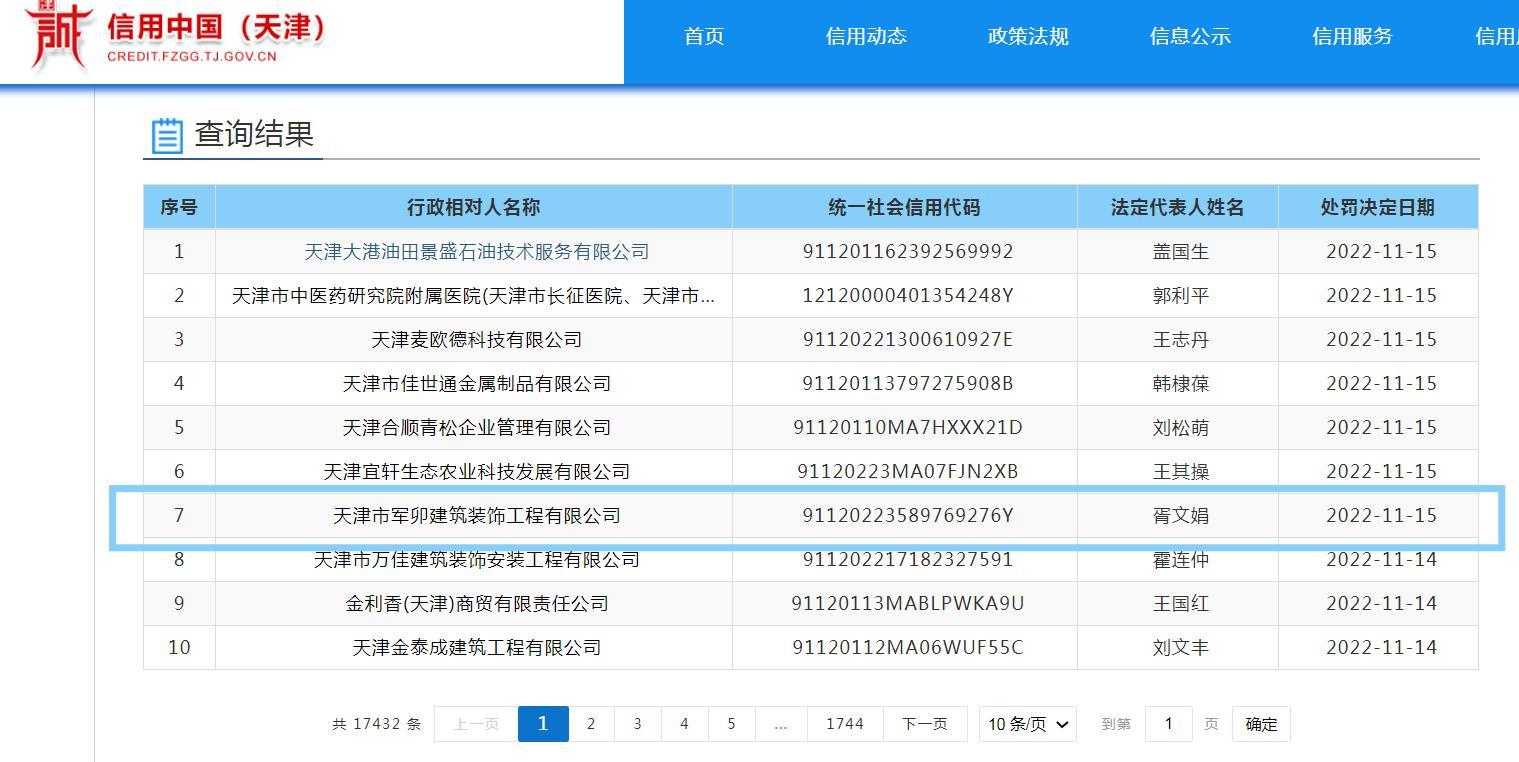Screen dimensions: 1519x762
Task: Click the 上一页 pagination button
Action: pos(476,724)
